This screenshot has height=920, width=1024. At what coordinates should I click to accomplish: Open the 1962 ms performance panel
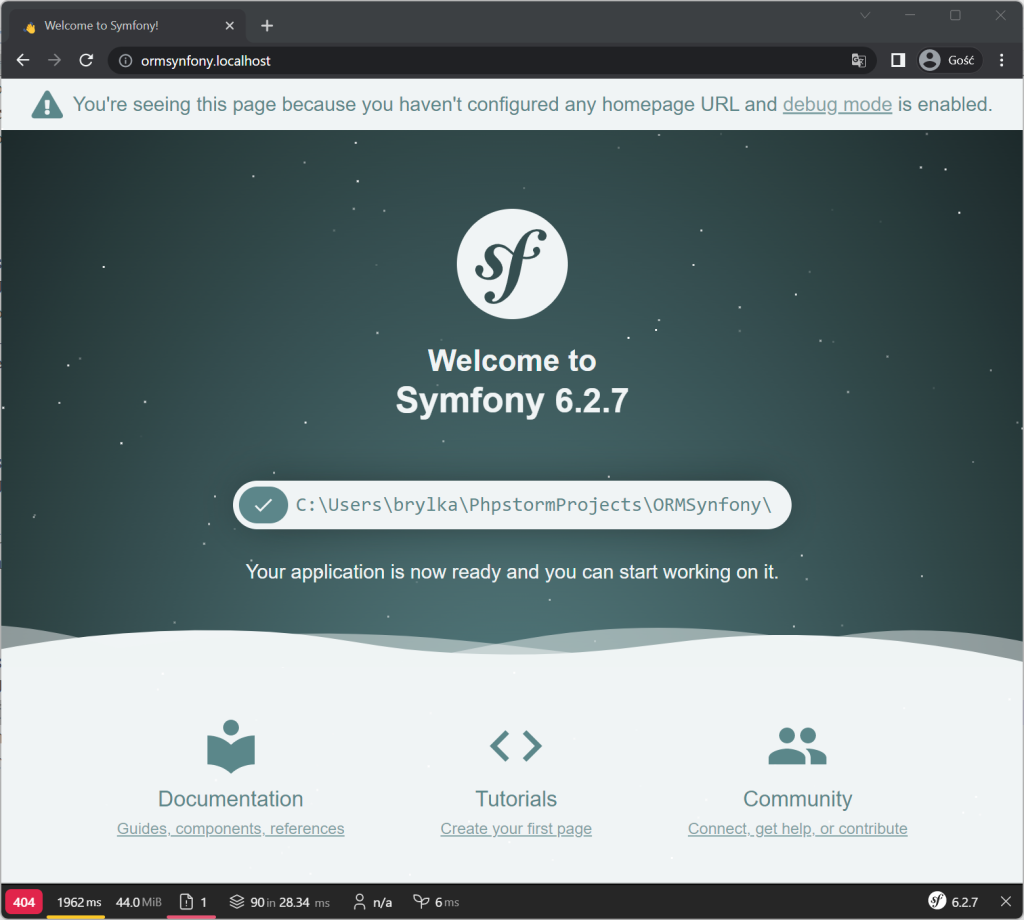76,902
